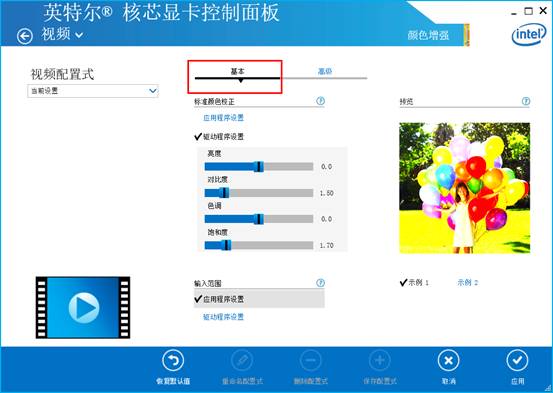Screen dimensions: 553x393
Task: Adjust the 色调 slider
Action: point(259,219)
